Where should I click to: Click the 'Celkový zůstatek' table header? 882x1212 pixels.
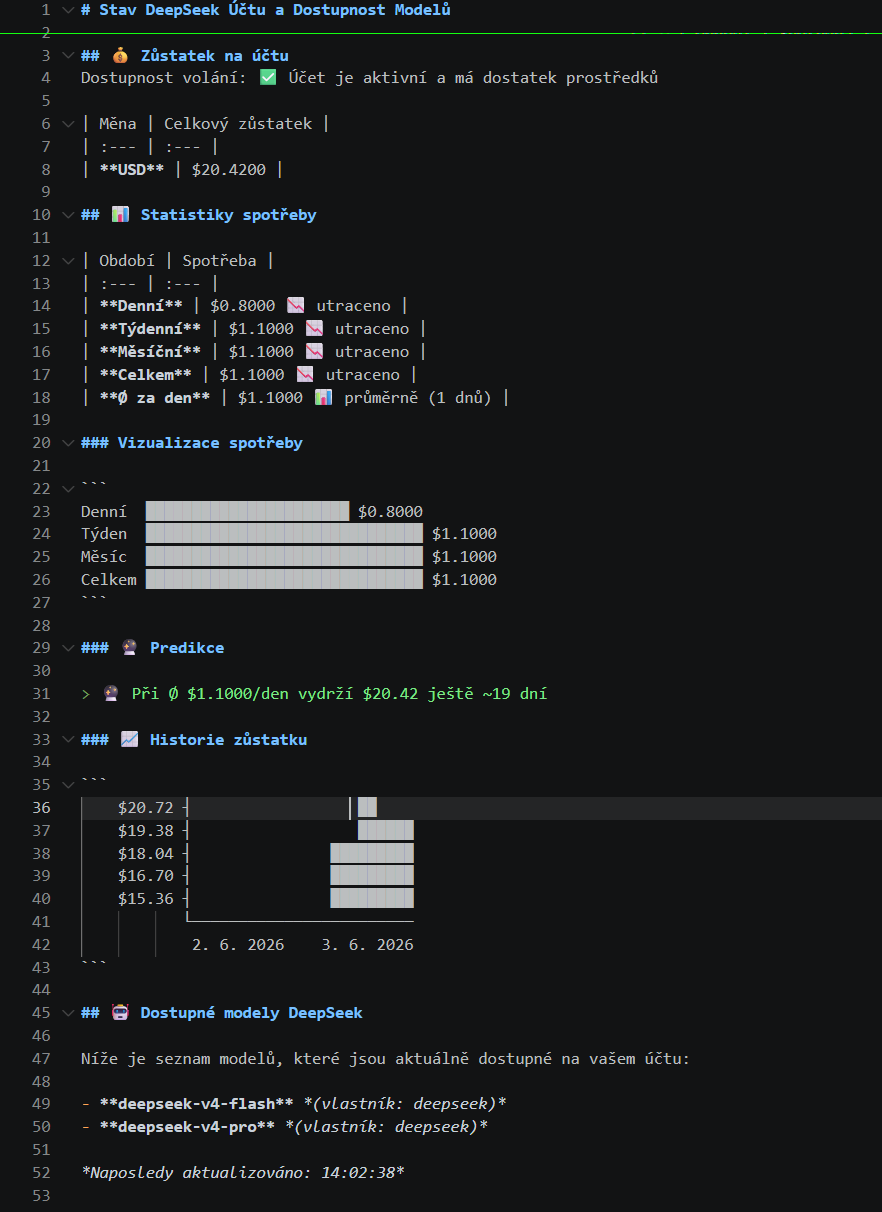pyautogui.click(x=238, y=124)
